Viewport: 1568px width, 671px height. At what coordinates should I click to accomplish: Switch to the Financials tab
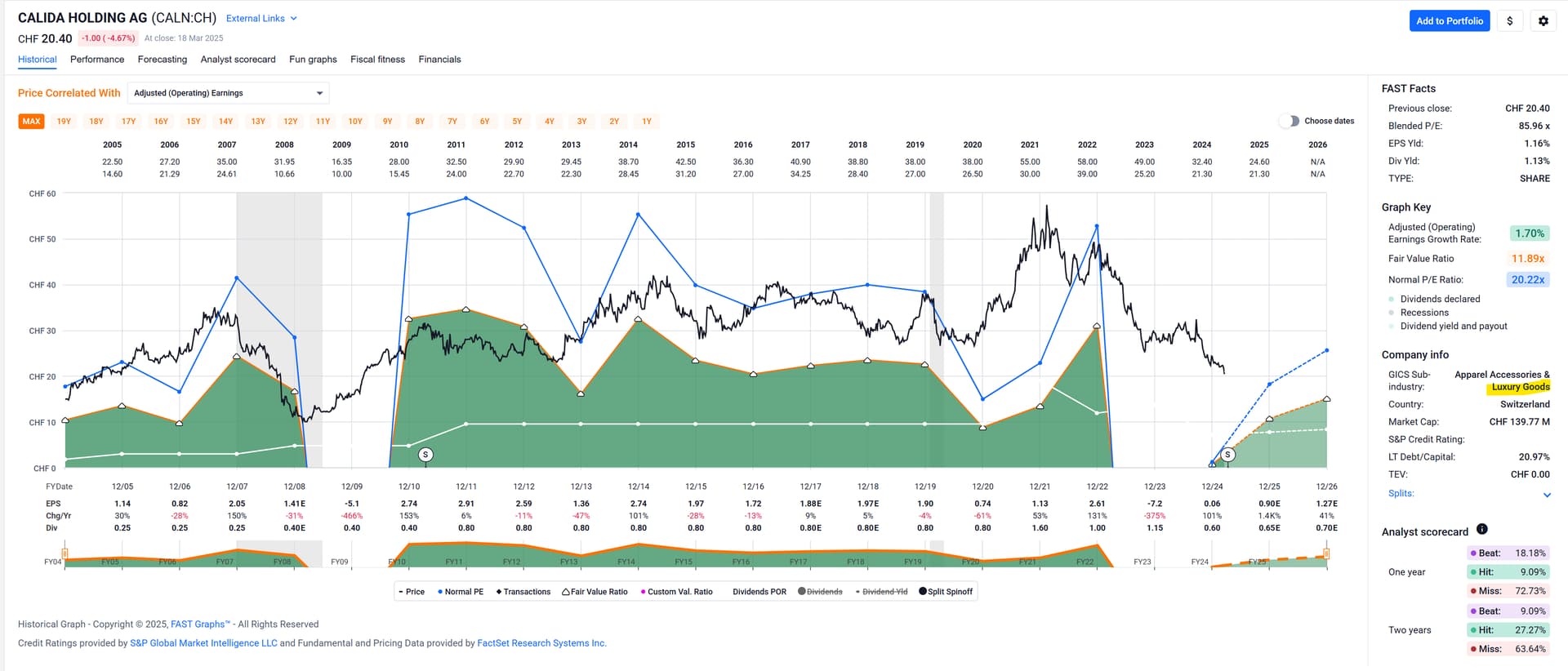pyautogui.click(x=439, y=60)
